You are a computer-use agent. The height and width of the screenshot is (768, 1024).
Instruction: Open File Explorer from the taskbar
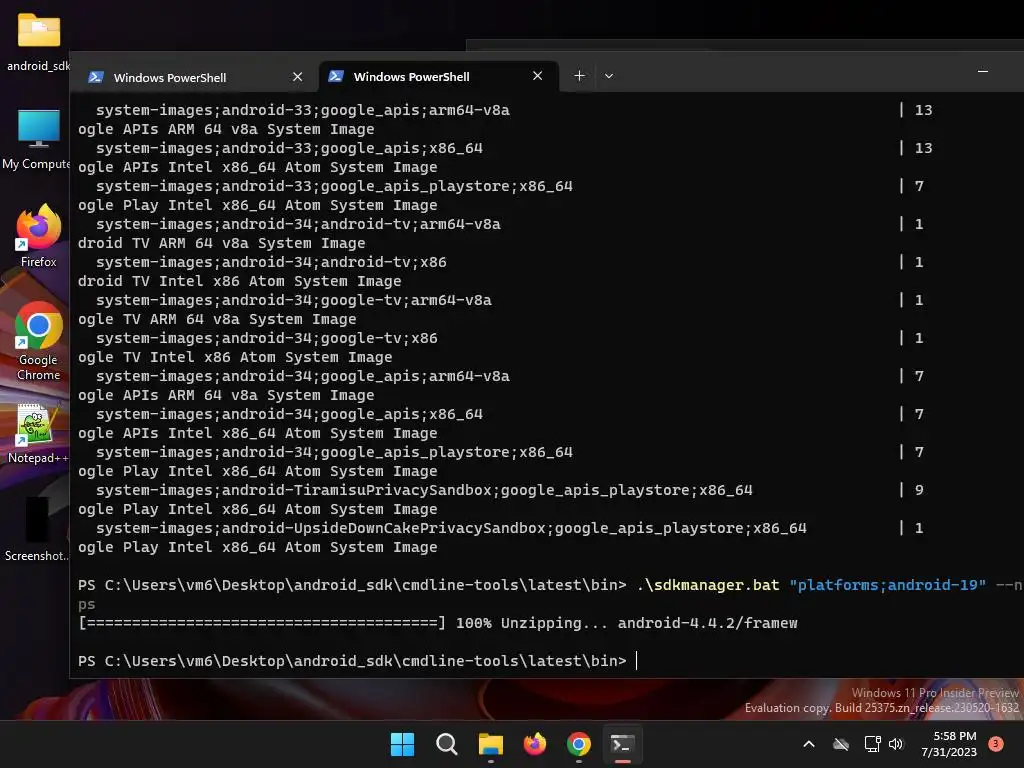coord(490,744)
